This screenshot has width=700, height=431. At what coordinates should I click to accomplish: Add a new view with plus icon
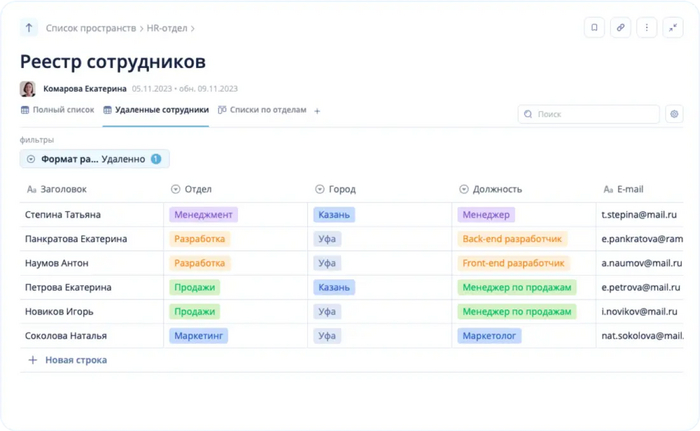click(x=317, y=111)
